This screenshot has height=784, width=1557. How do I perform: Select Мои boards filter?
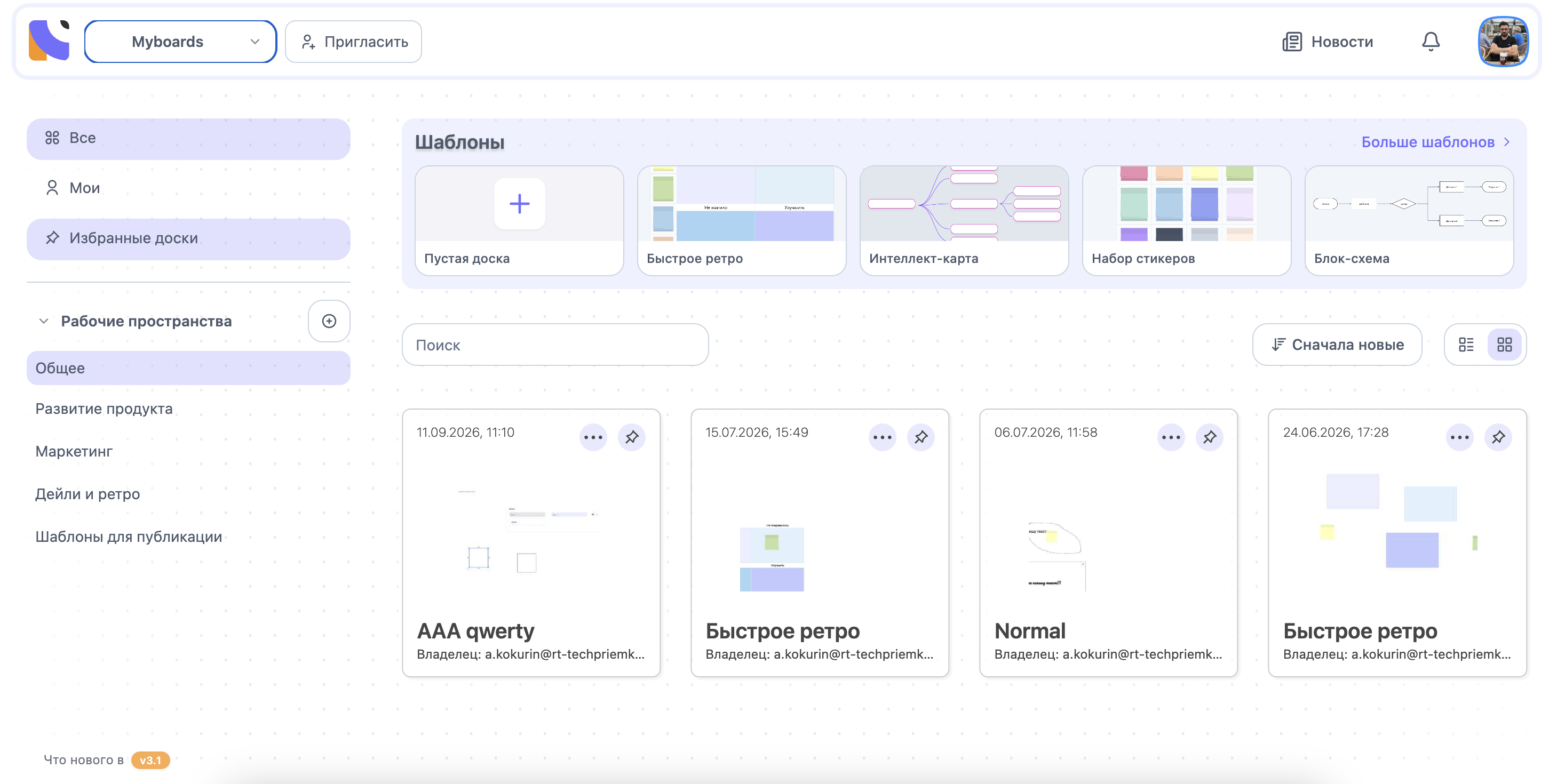pos(188,188)
